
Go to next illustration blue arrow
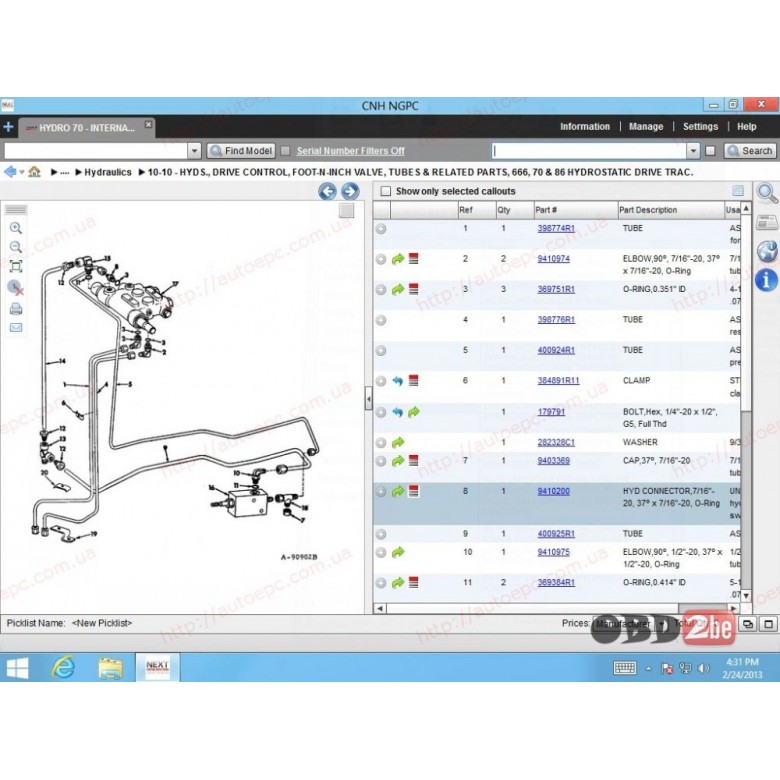(x=350, y=192)
